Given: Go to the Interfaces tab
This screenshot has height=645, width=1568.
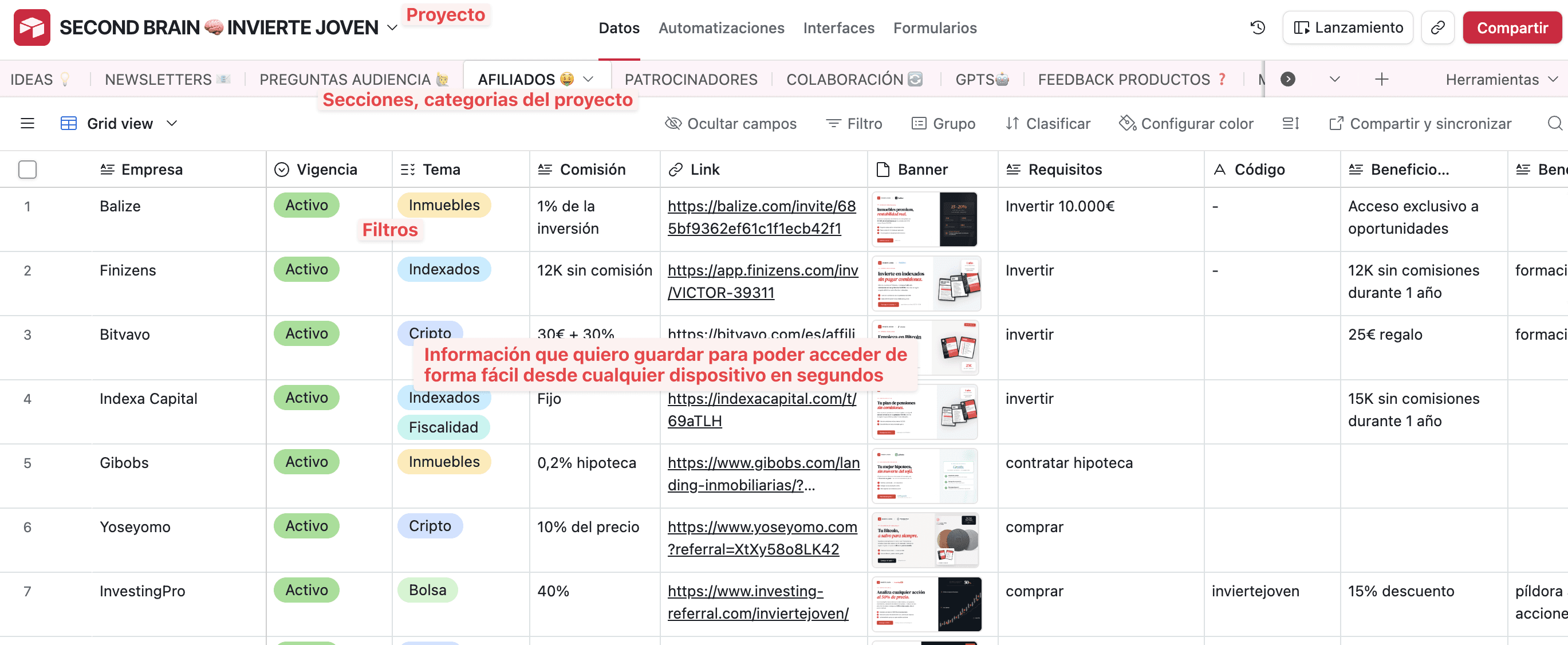Looking at the screenshot, I should click(839, 28).
